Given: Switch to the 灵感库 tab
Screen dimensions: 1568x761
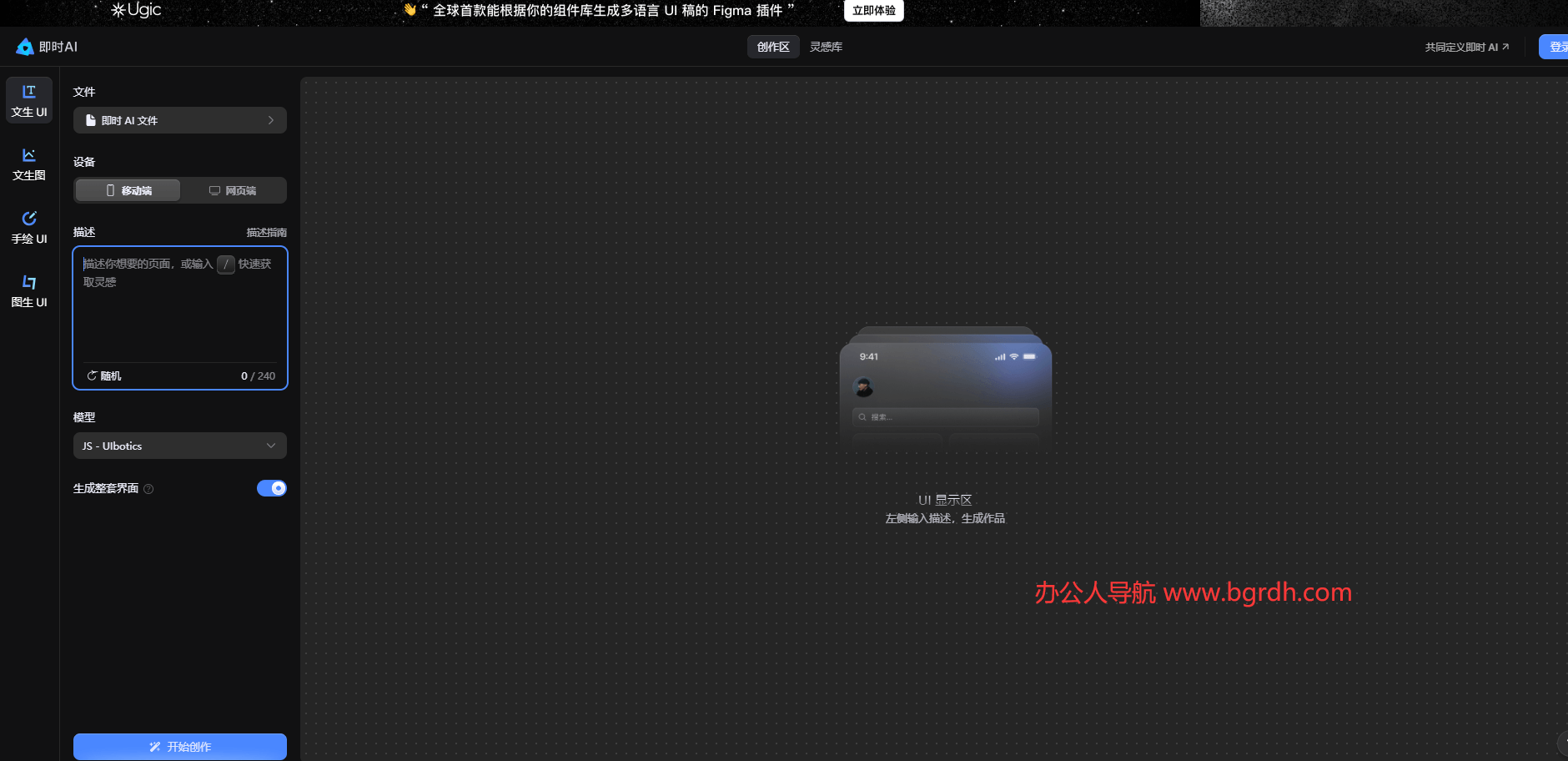Looking at the screenshot, I should [826, 47].
